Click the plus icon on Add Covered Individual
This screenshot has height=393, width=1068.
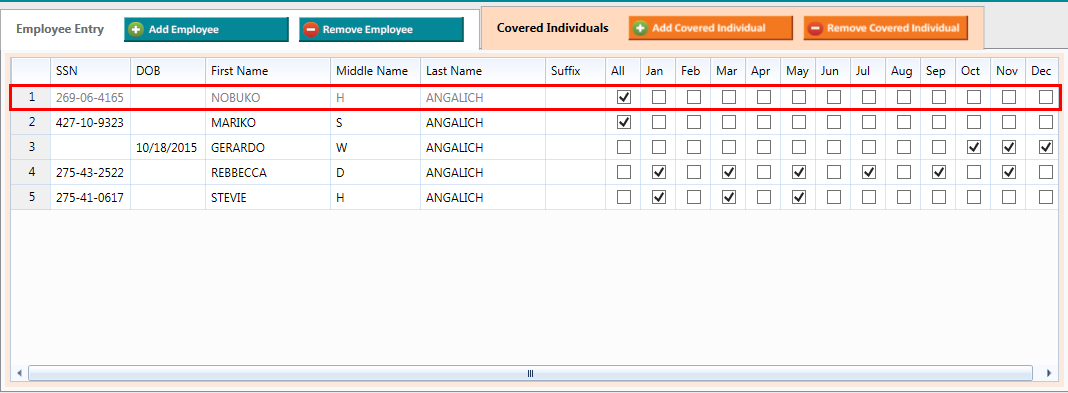640,29
